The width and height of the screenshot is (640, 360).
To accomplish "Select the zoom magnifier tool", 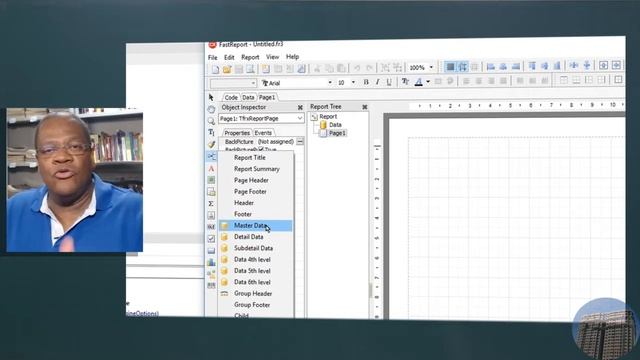I will click(x=211, y=121).
